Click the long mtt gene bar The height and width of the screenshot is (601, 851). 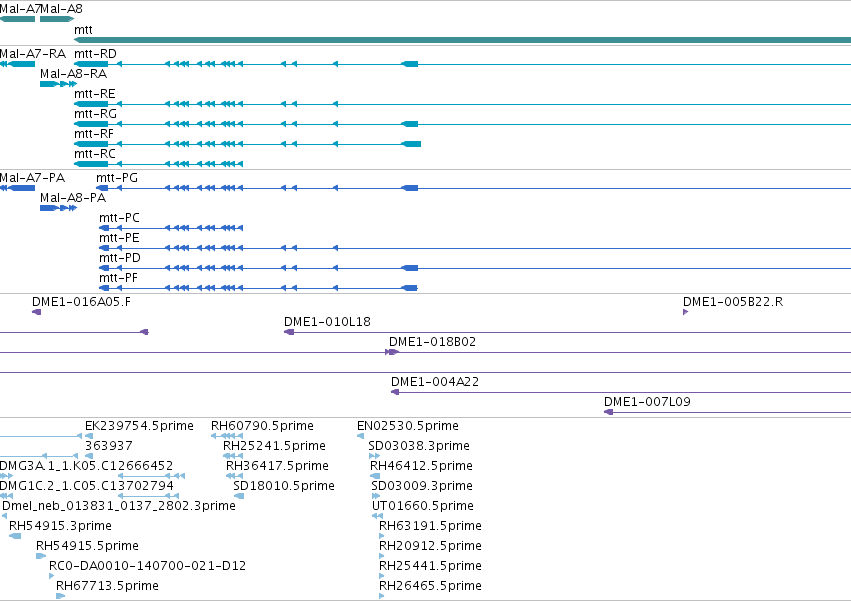[462, 40]
